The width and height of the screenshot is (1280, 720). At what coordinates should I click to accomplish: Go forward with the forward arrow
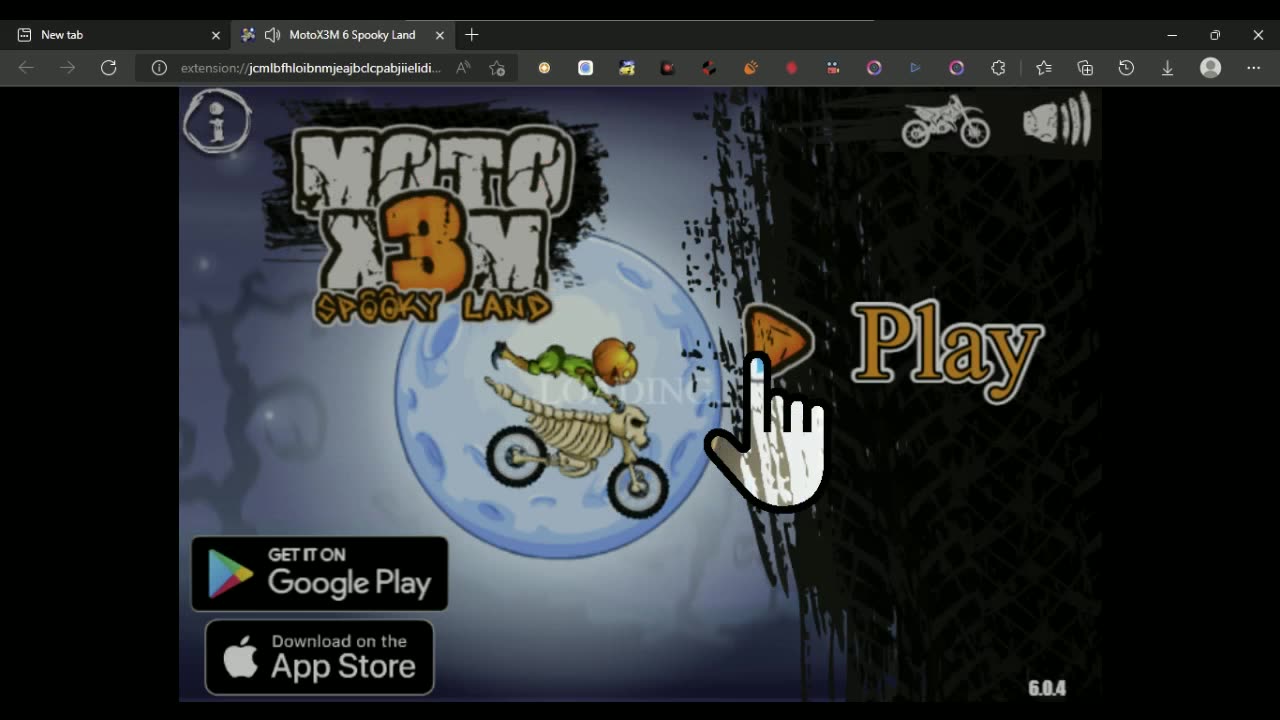point(67,68)
